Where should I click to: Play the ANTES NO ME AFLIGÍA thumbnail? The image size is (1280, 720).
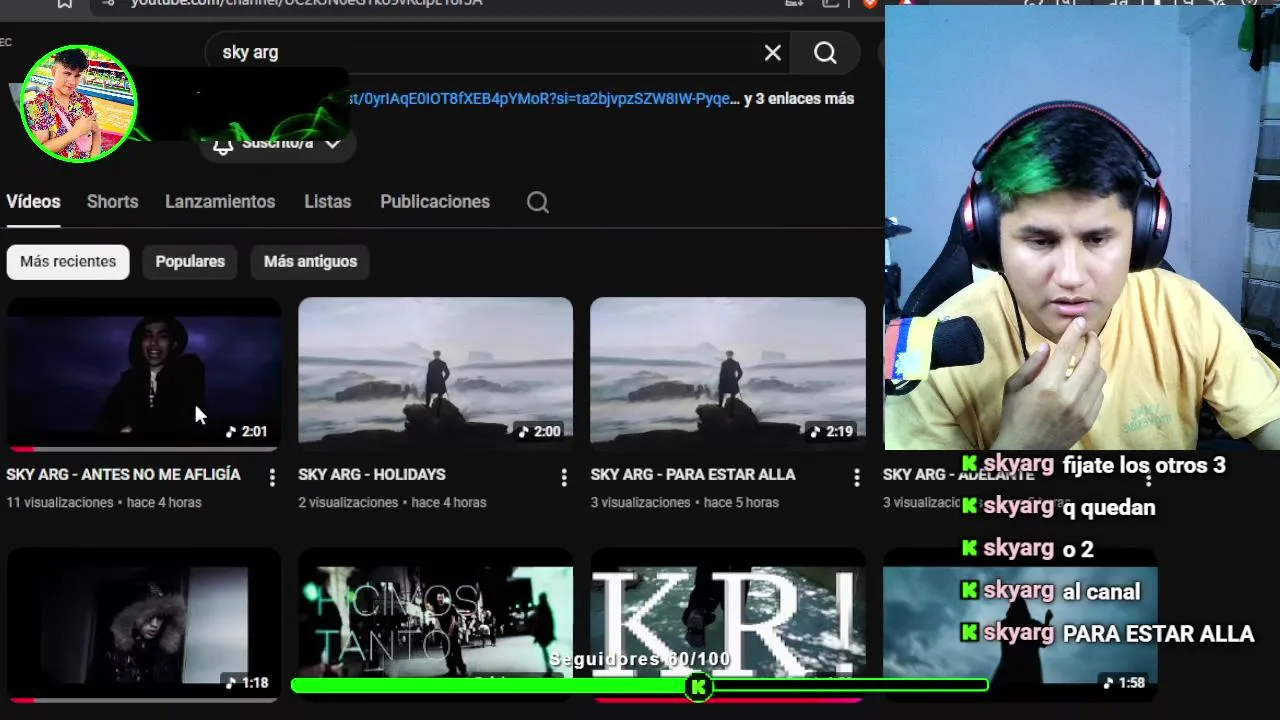click(x=143, y=374)
